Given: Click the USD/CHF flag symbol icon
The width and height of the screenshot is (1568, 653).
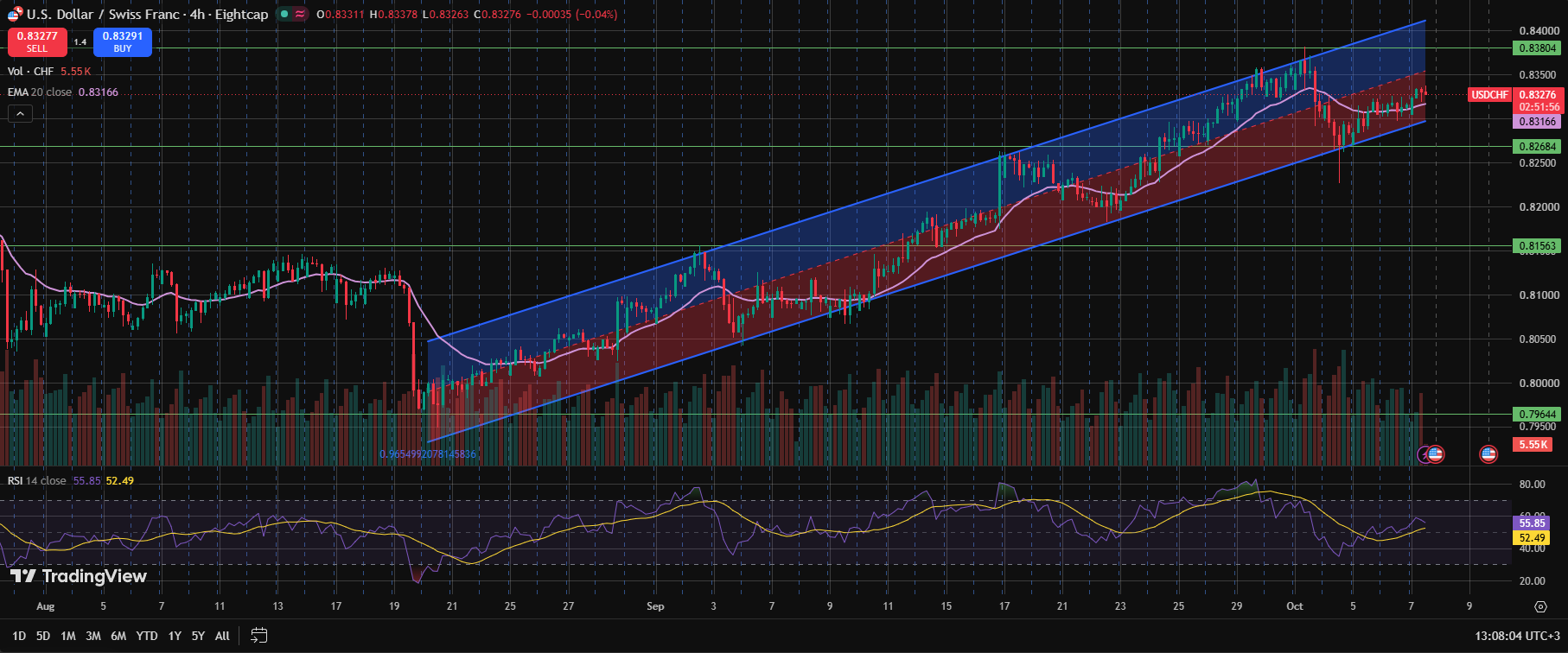Looking at the screenshot, I should pos(15,14).
